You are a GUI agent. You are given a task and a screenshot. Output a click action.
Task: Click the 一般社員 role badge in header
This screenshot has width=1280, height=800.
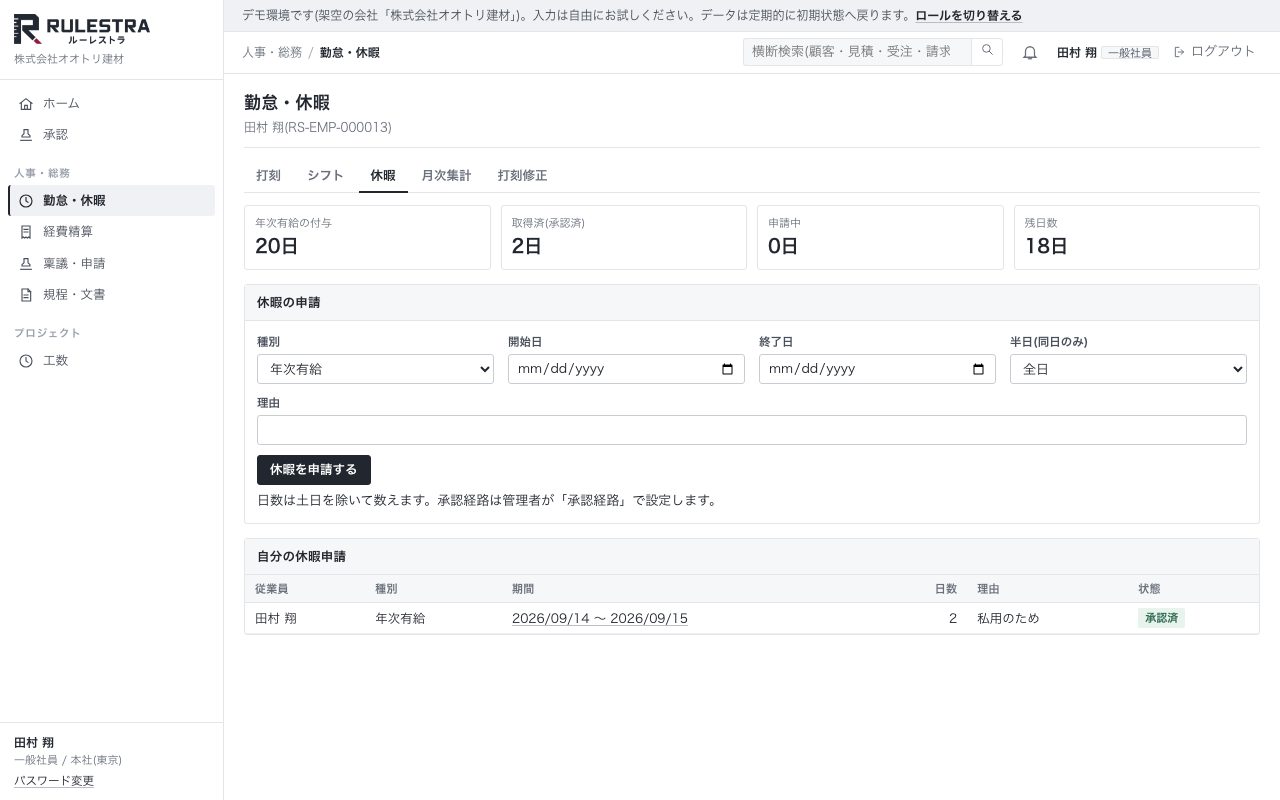(1130, 53)
